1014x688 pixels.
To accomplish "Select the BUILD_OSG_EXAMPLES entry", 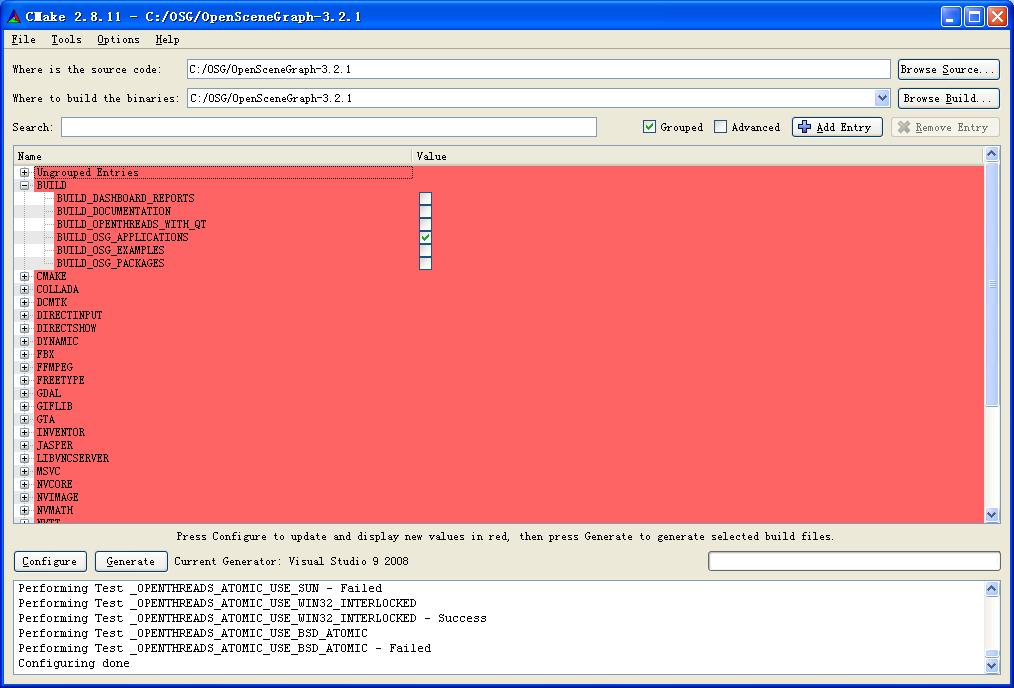I will [111, 250].
